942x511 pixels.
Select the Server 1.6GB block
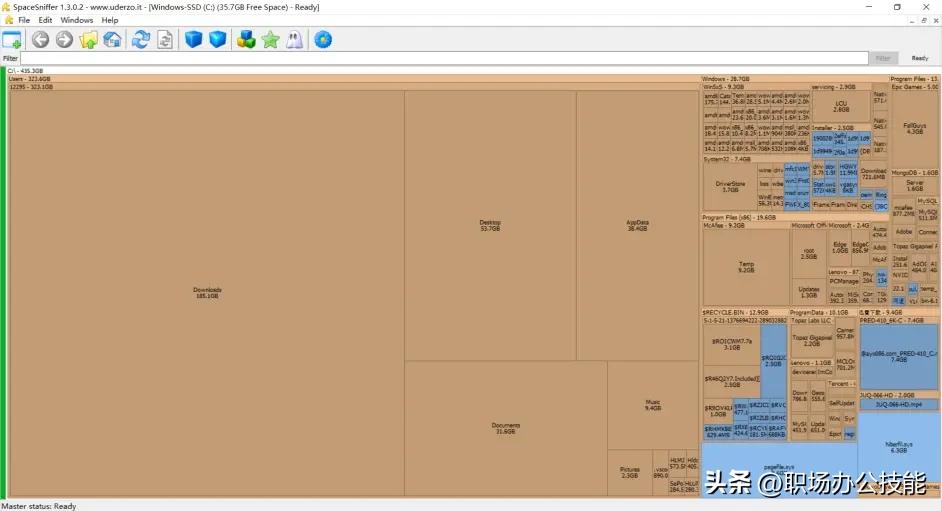click(914, 185)
